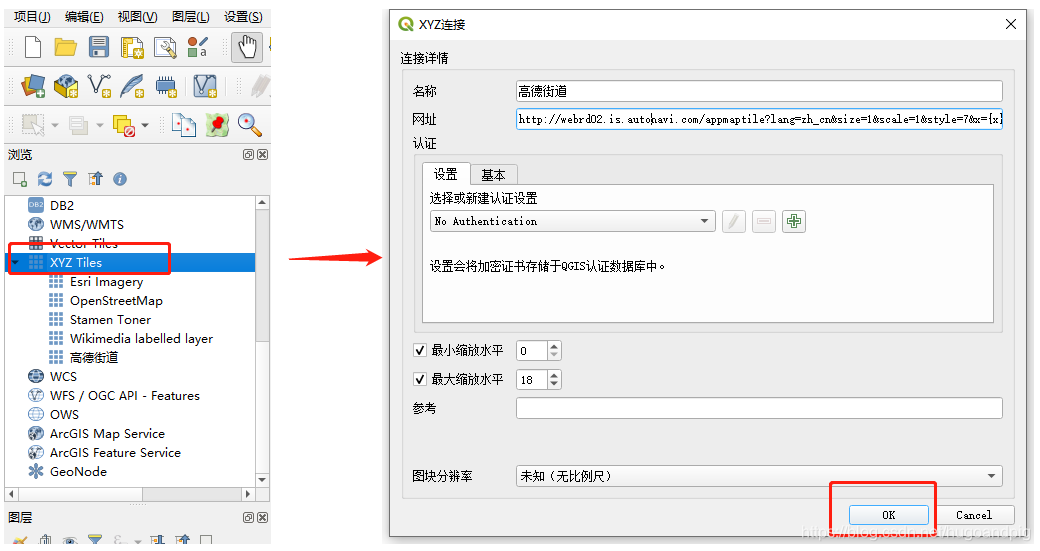1040x551 pixels.
Task: Click the OK button
Action: pos(888,515)
